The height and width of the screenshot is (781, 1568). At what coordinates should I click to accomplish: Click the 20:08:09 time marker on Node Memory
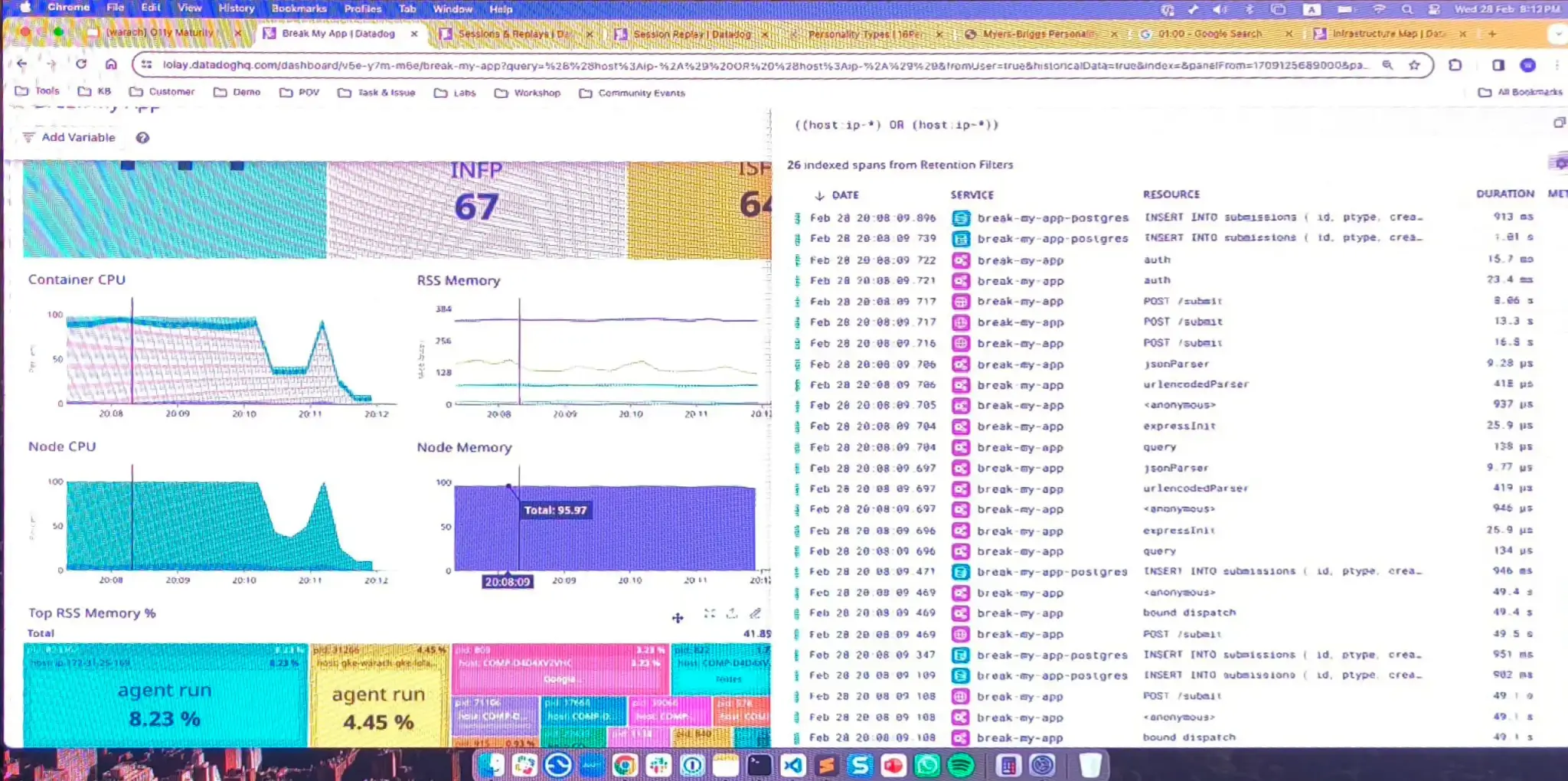tap(507, 582)
